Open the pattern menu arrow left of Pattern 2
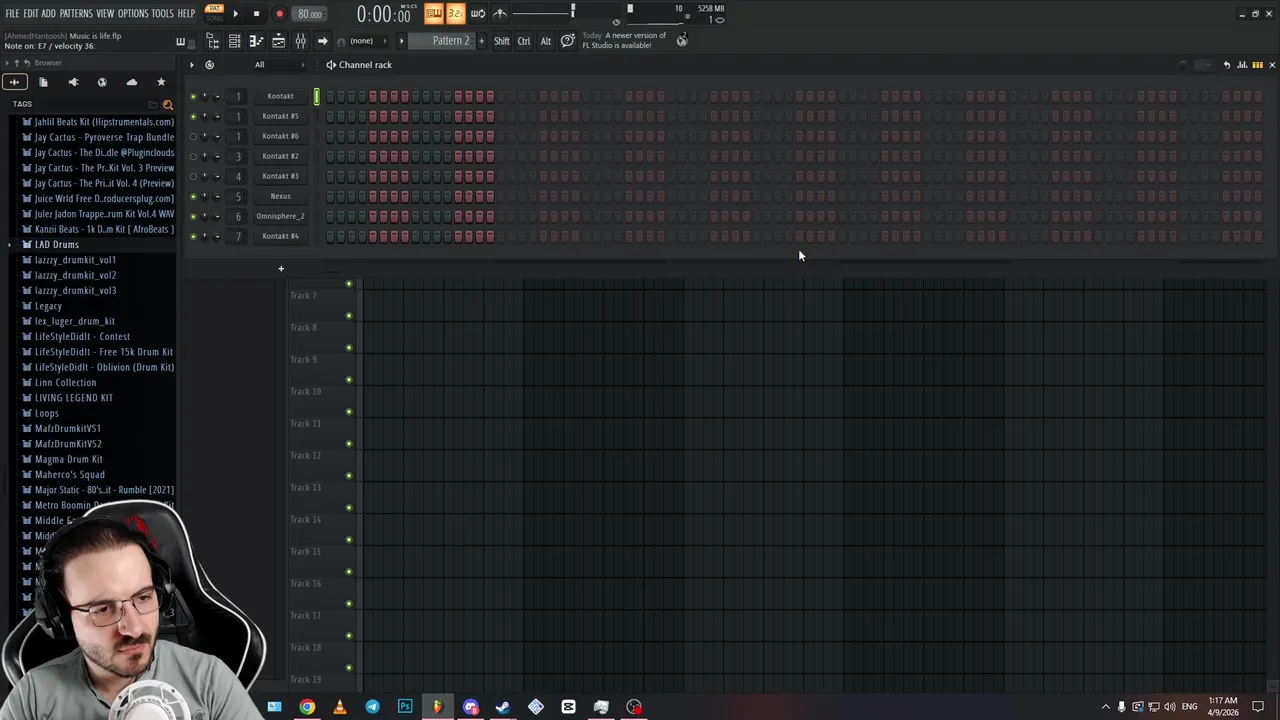Image resolution: width=1280 pixels, height=720 pixels. click(x=401, y=41)
